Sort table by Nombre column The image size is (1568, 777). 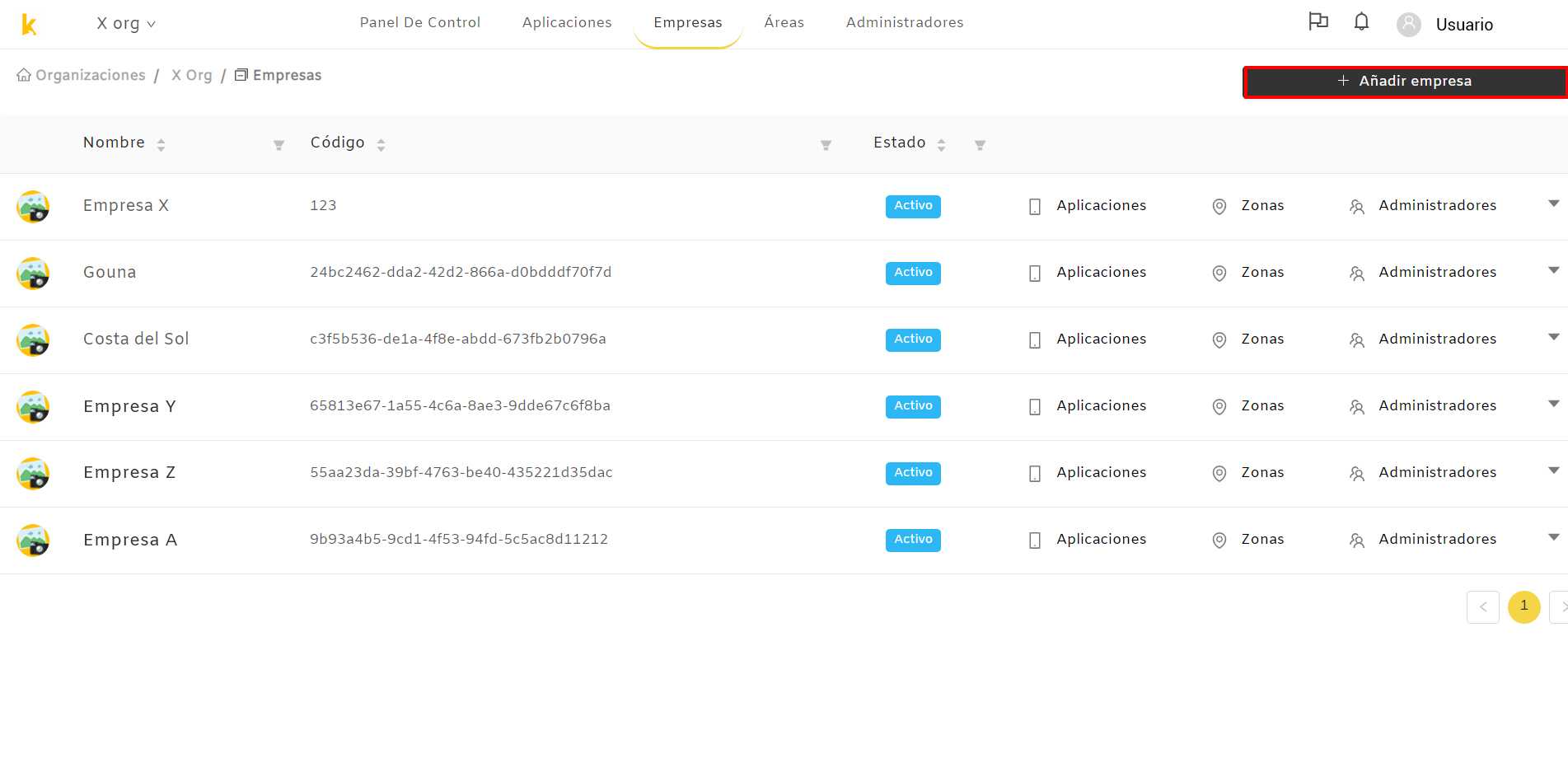click(161, 145)
